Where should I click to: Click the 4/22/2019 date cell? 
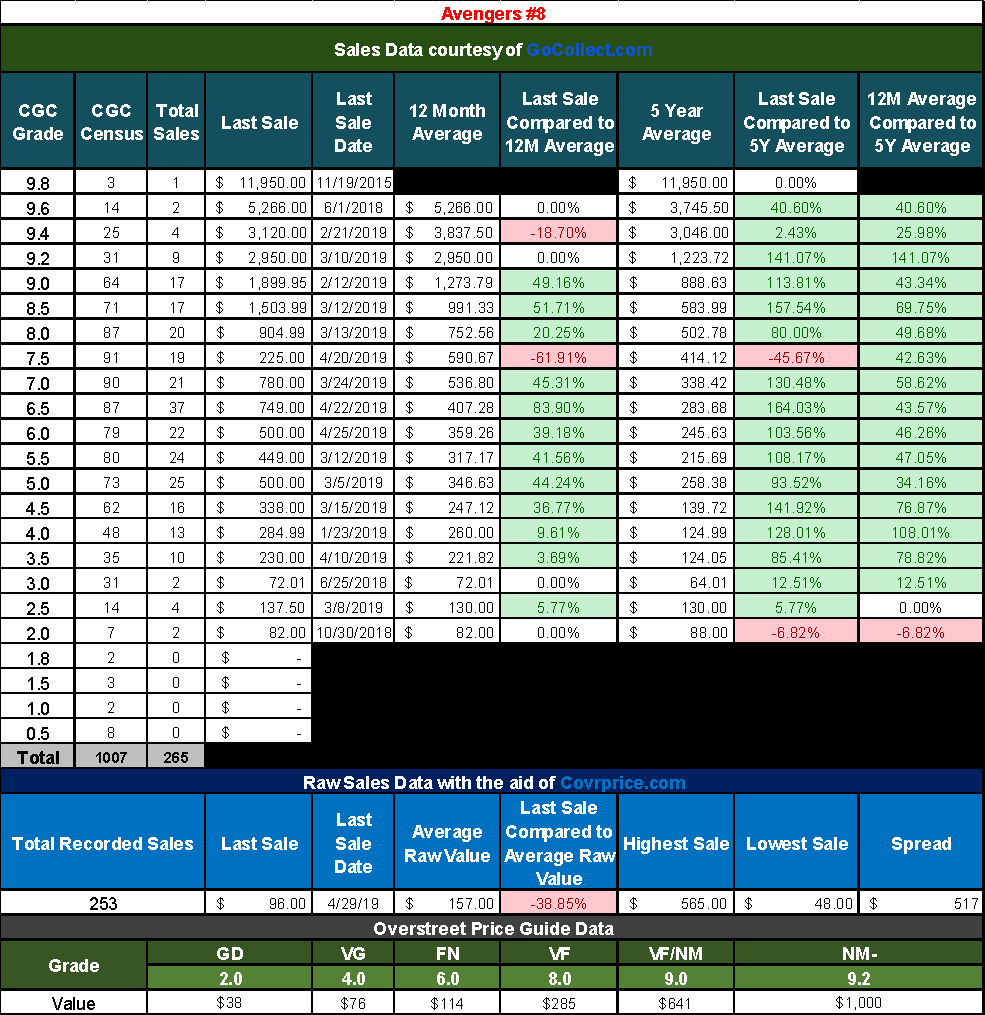point(353,408)
